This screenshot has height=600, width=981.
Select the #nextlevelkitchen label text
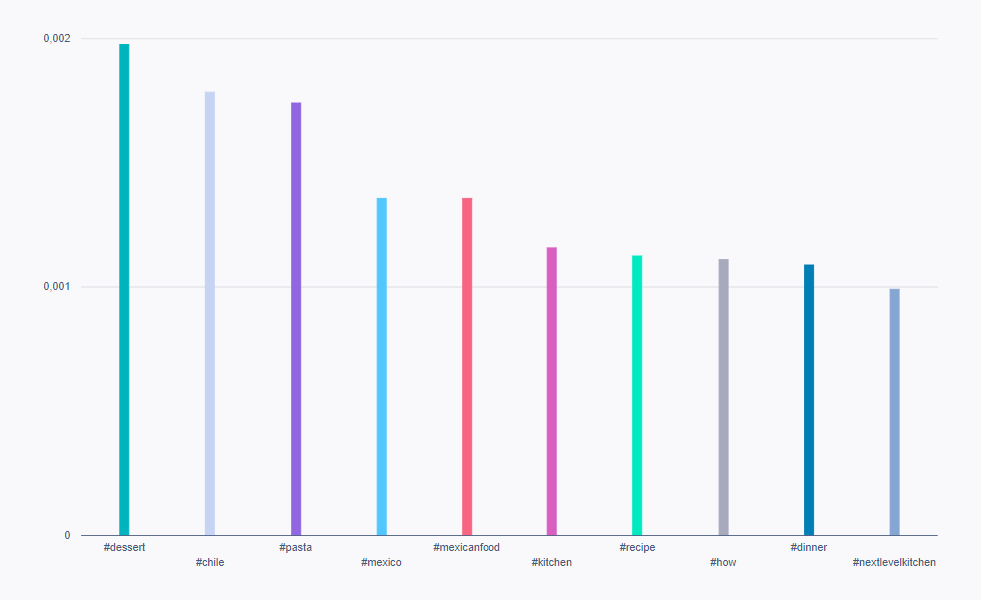894,562
